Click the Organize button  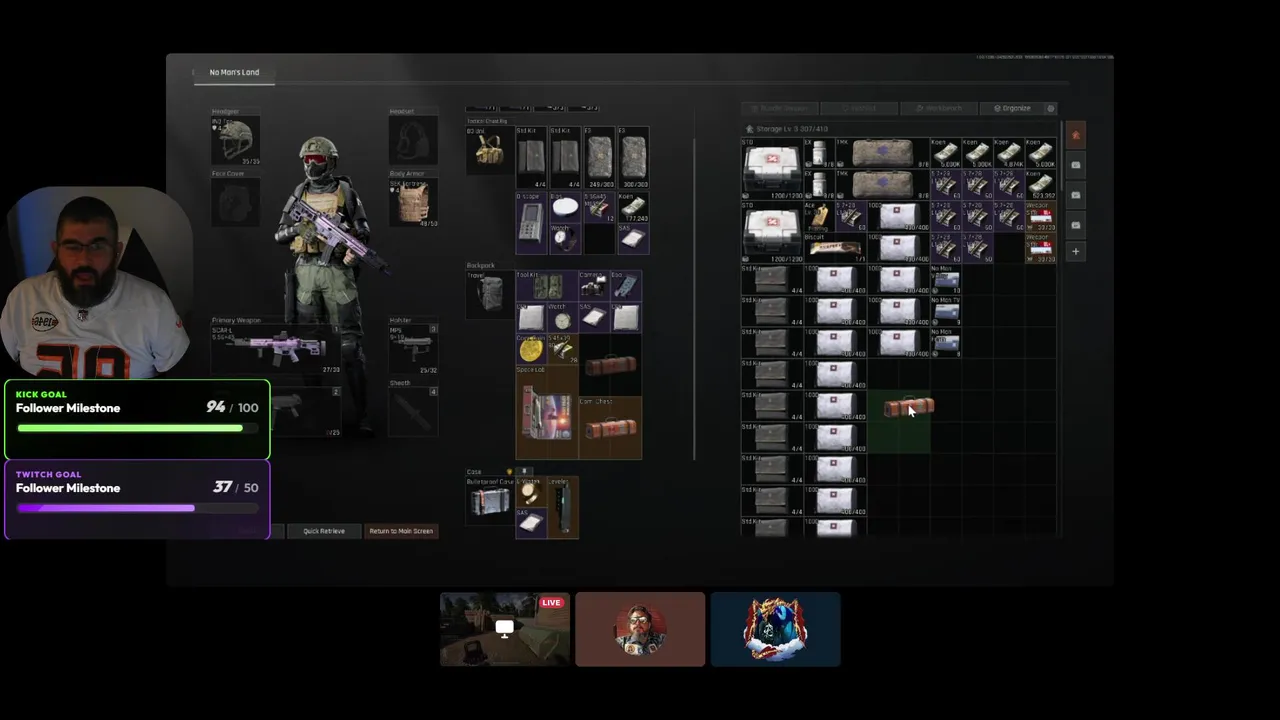coord(1011,108)
